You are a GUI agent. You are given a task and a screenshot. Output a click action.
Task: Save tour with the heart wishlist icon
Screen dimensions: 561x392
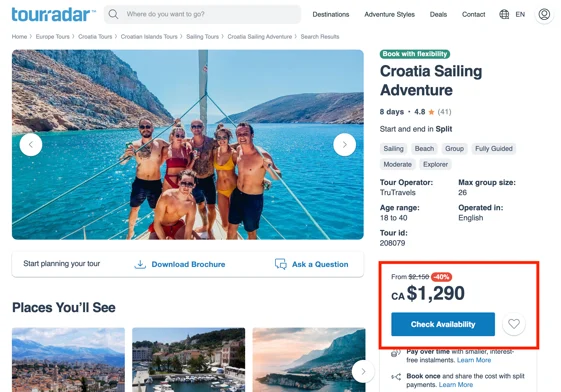(514, 324)
